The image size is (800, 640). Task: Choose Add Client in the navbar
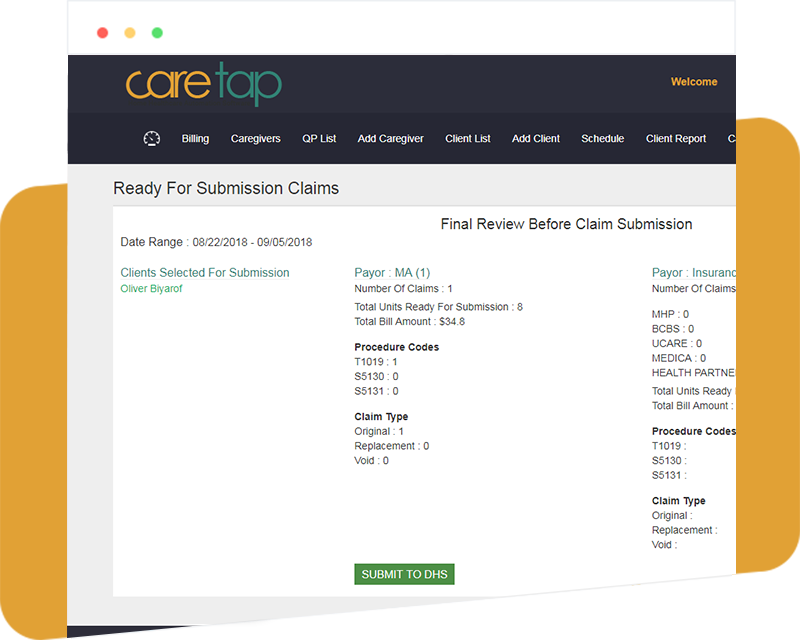coord(535,139)
